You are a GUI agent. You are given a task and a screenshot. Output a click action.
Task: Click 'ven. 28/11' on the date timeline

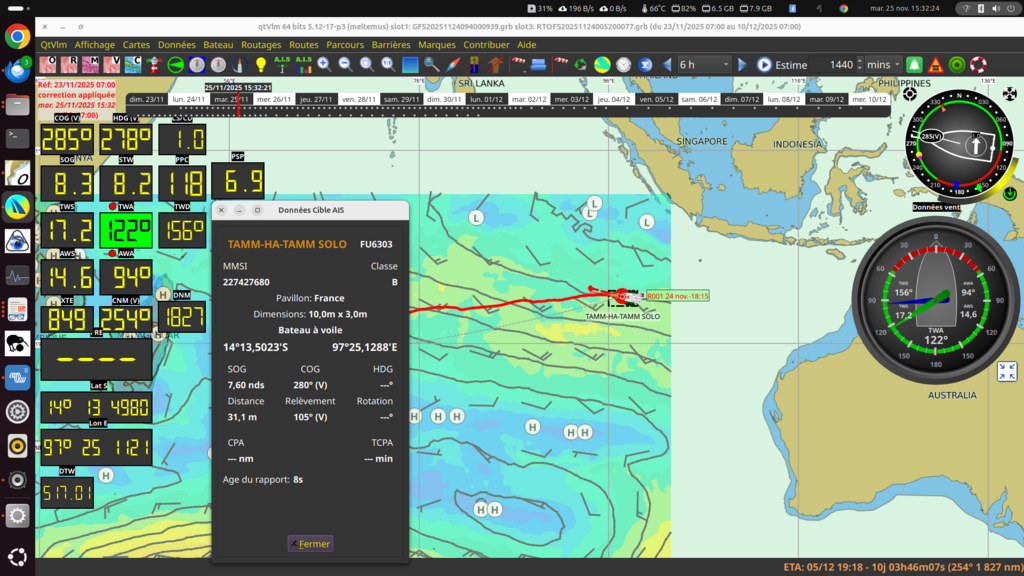pyautogui.click(x=360, y=99)
